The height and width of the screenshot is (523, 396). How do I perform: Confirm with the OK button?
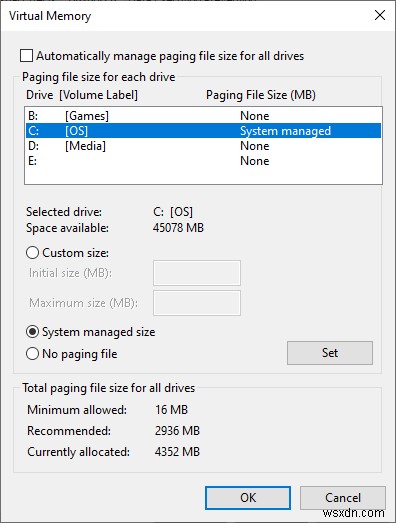(x=248, y=498)
